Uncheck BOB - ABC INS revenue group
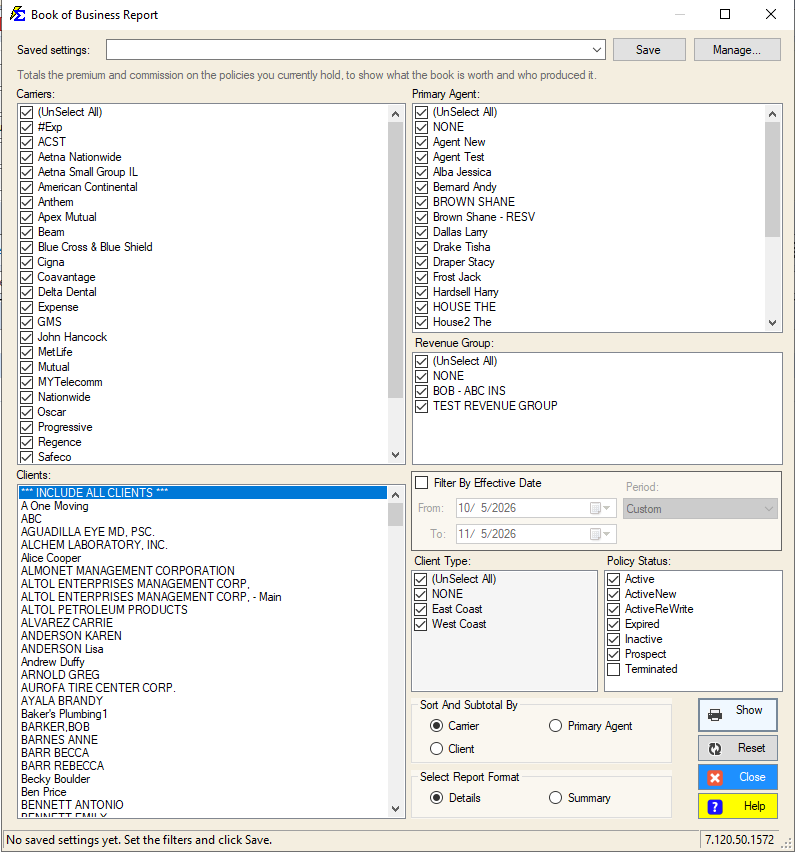Viewport: 795px width, 853px height. point(422,391)
